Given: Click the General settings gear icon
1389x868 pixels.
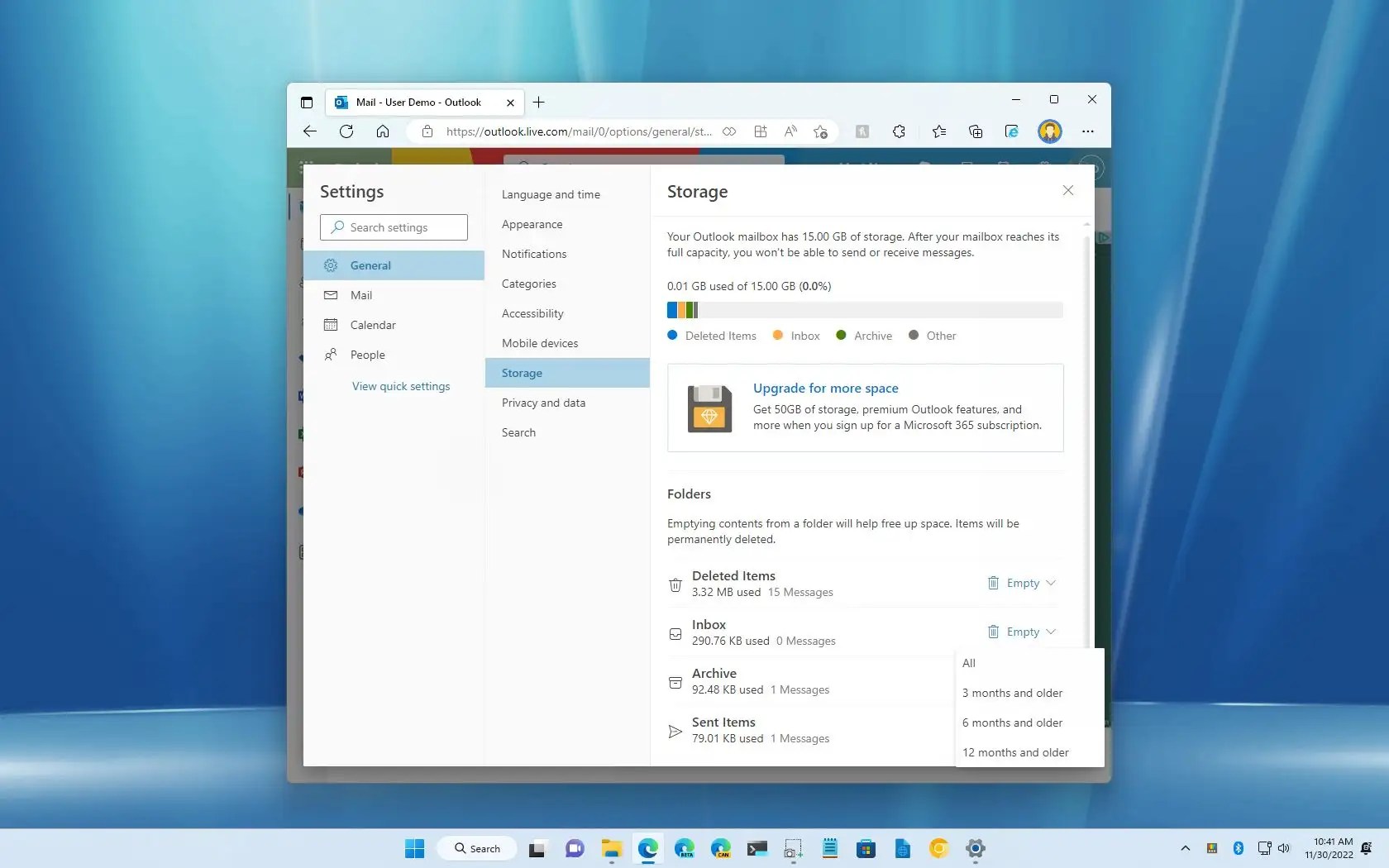Looking at the screenshot, I should [331, 265].
